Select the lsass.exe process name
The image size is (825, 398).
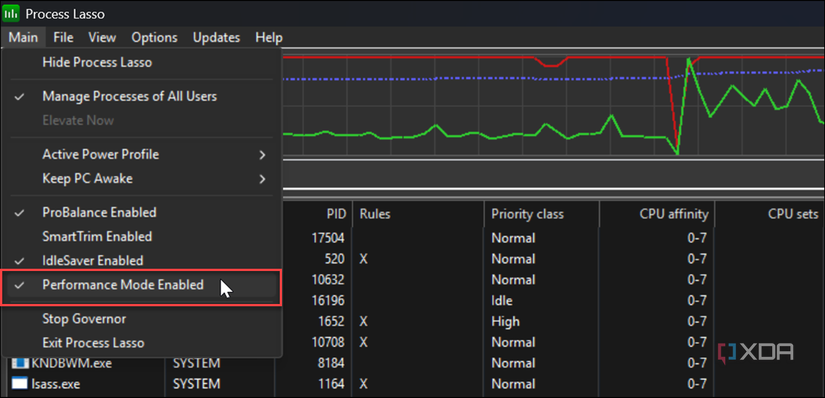pos(55,384)
